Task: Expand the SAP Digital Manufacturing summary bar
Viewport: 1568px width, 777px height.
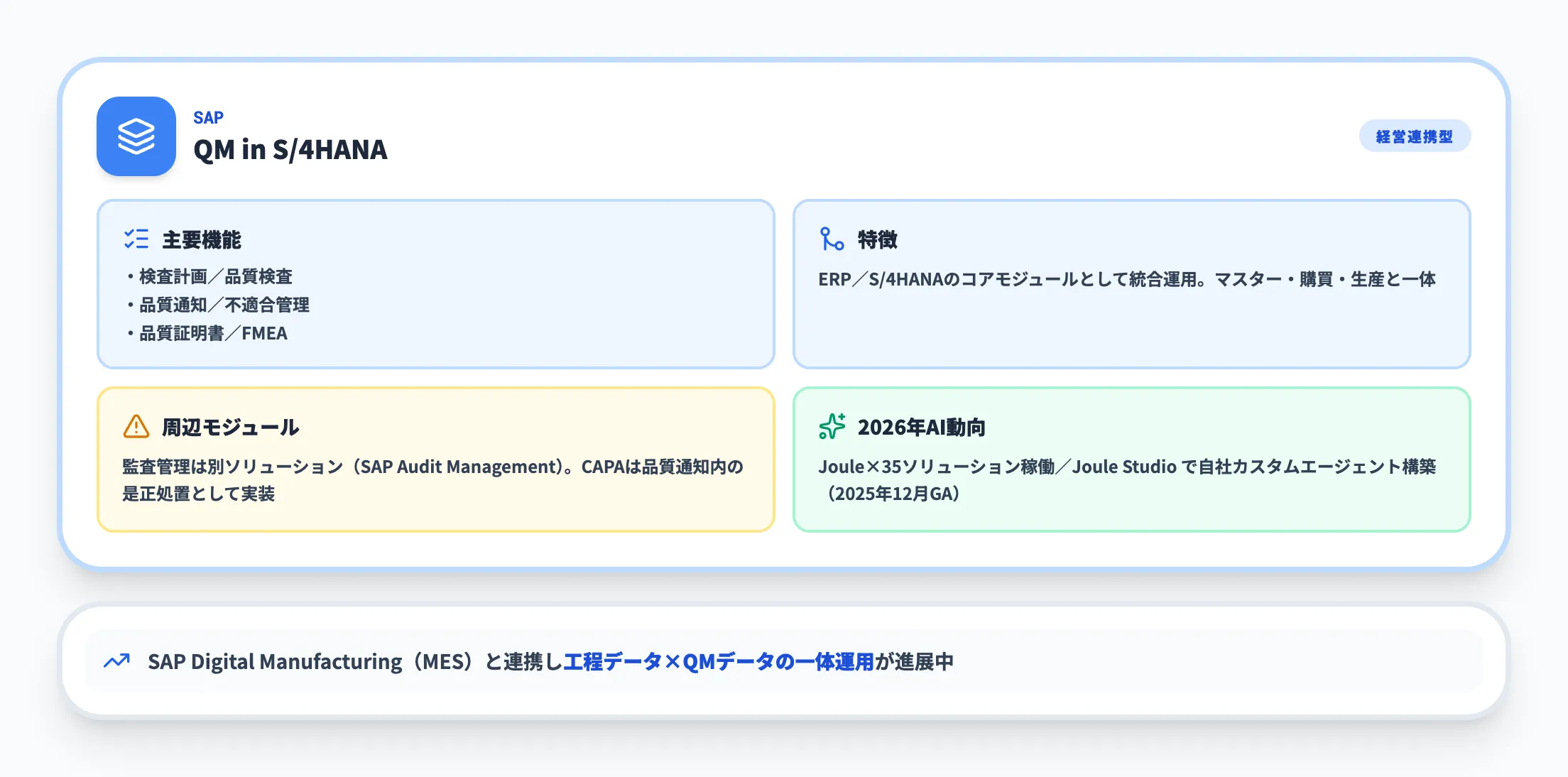Action: click(784, 661)
